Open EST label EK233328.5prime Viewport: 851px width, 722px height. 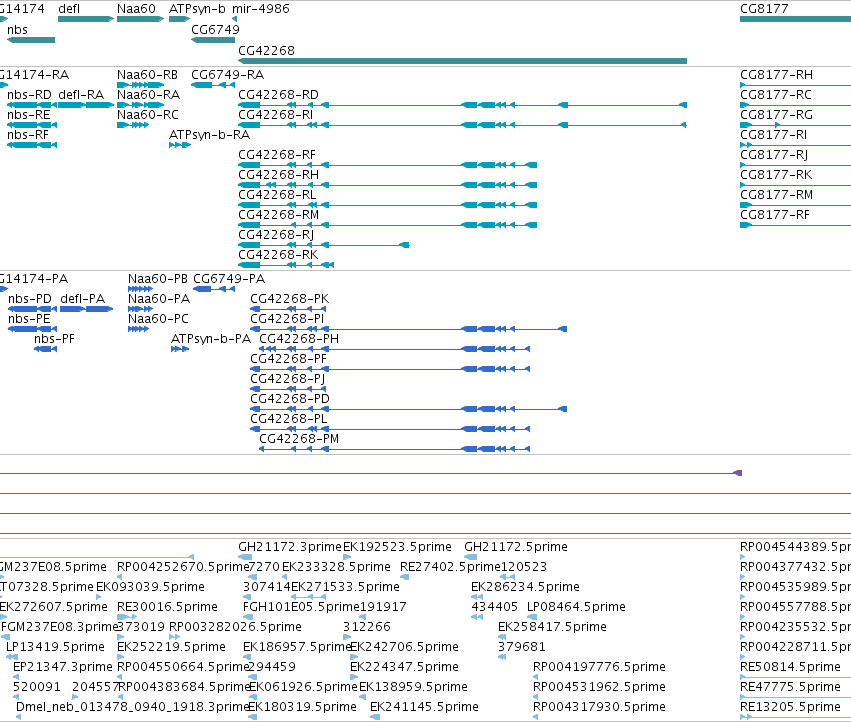(x=336, y=567)
